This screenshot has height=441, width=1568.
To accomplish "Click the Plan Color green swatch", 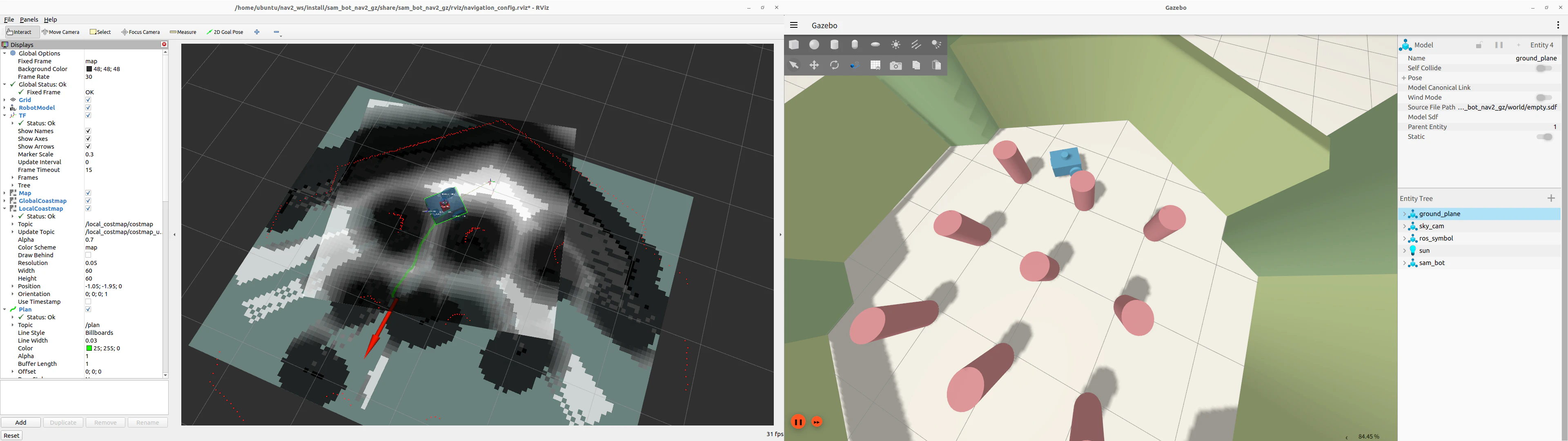I will click(89, 348).
